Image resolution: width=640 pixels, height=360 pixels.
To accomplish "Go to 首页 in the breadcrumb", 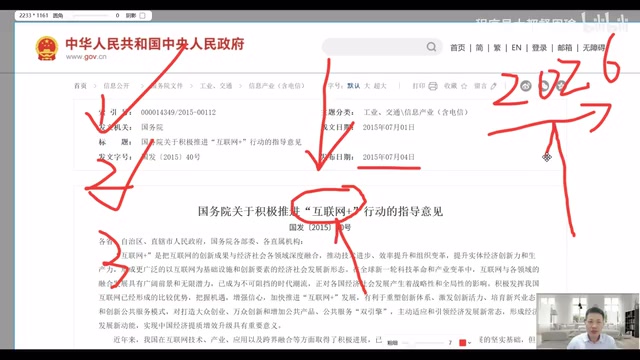I will (x=80, y=86).
